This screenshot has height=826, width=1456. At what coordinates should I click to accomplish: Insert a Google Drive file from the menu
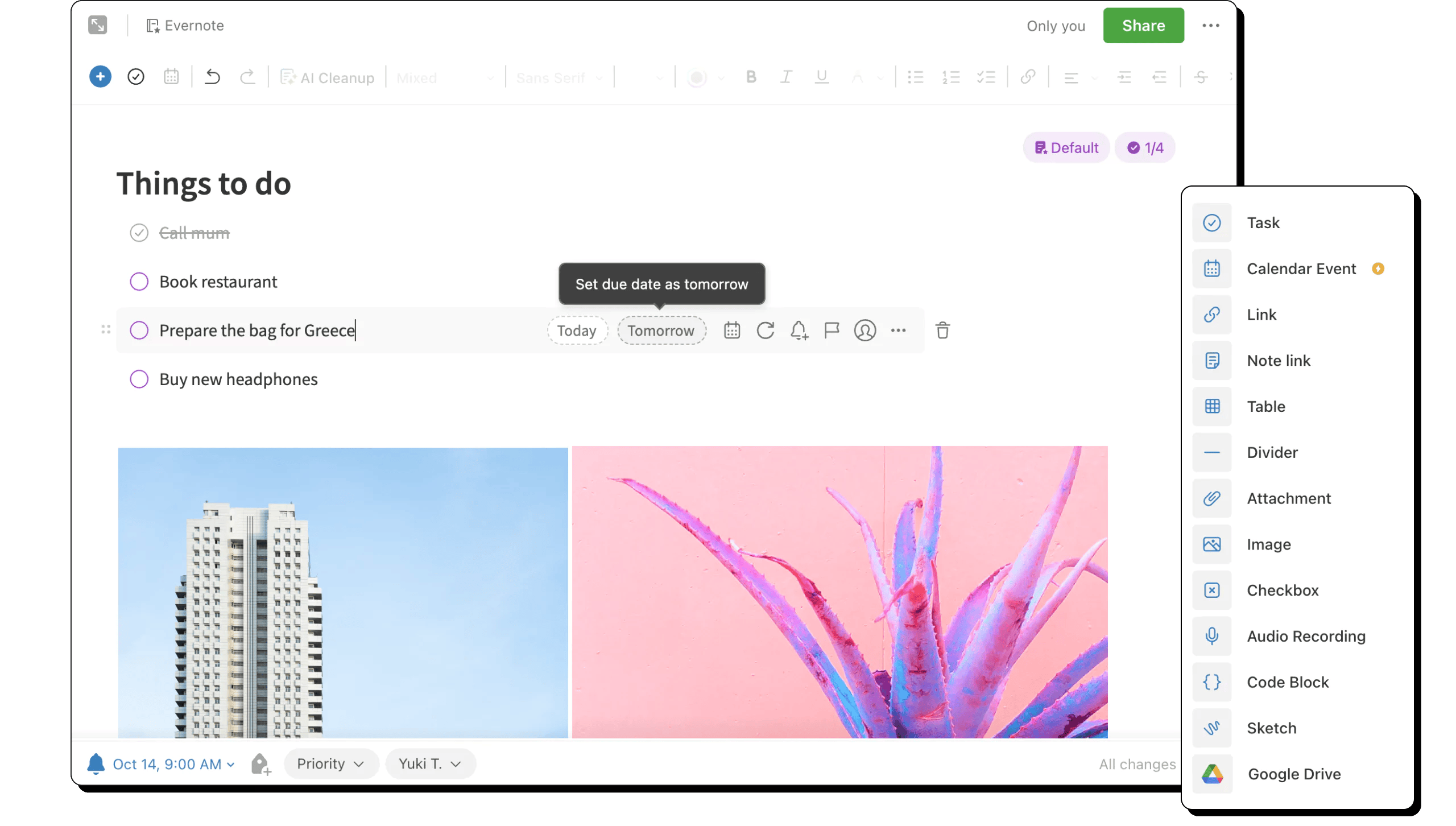pos(1294,774)
